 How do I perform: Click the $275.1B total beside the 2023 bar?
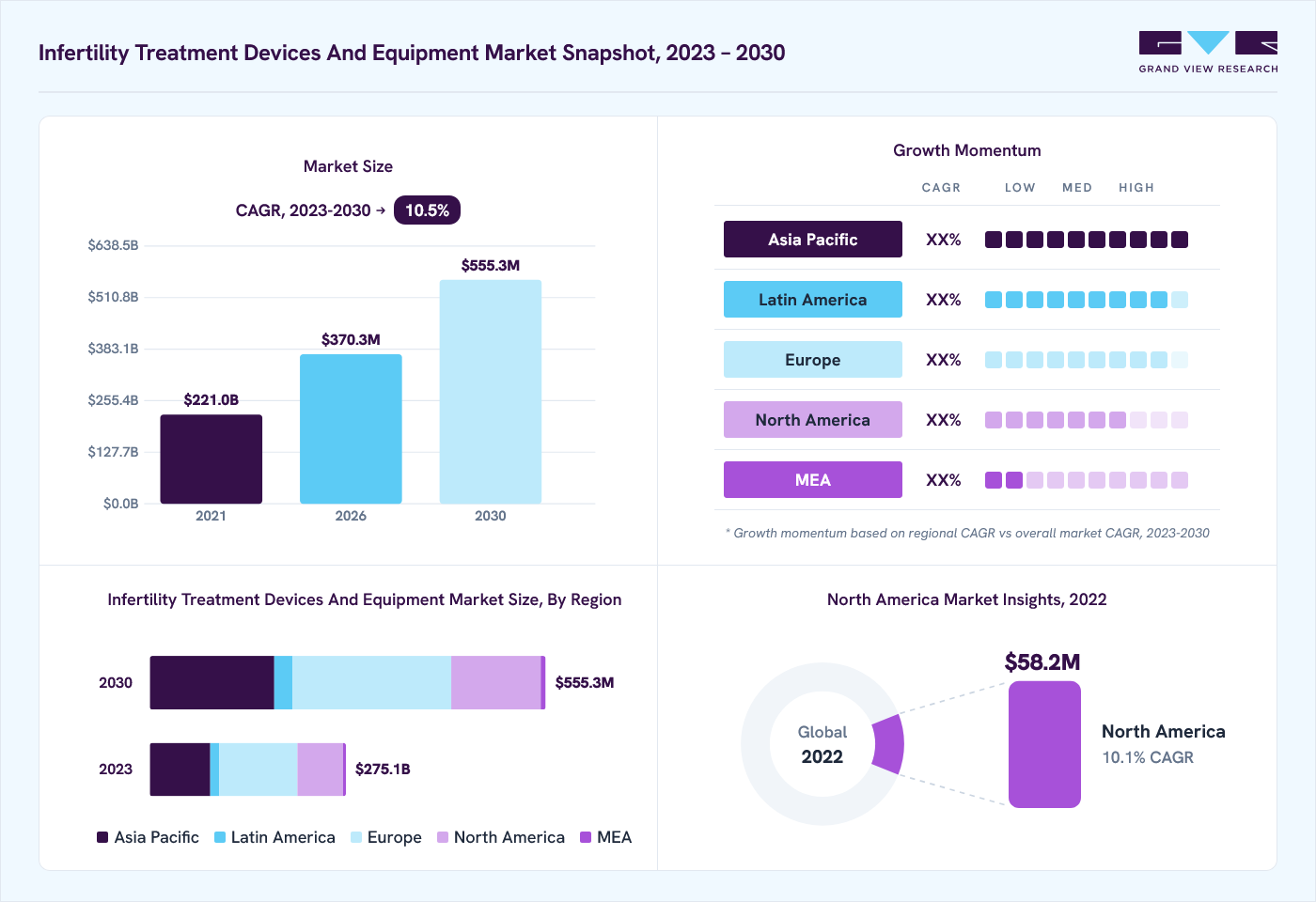[x=383, y=770]
